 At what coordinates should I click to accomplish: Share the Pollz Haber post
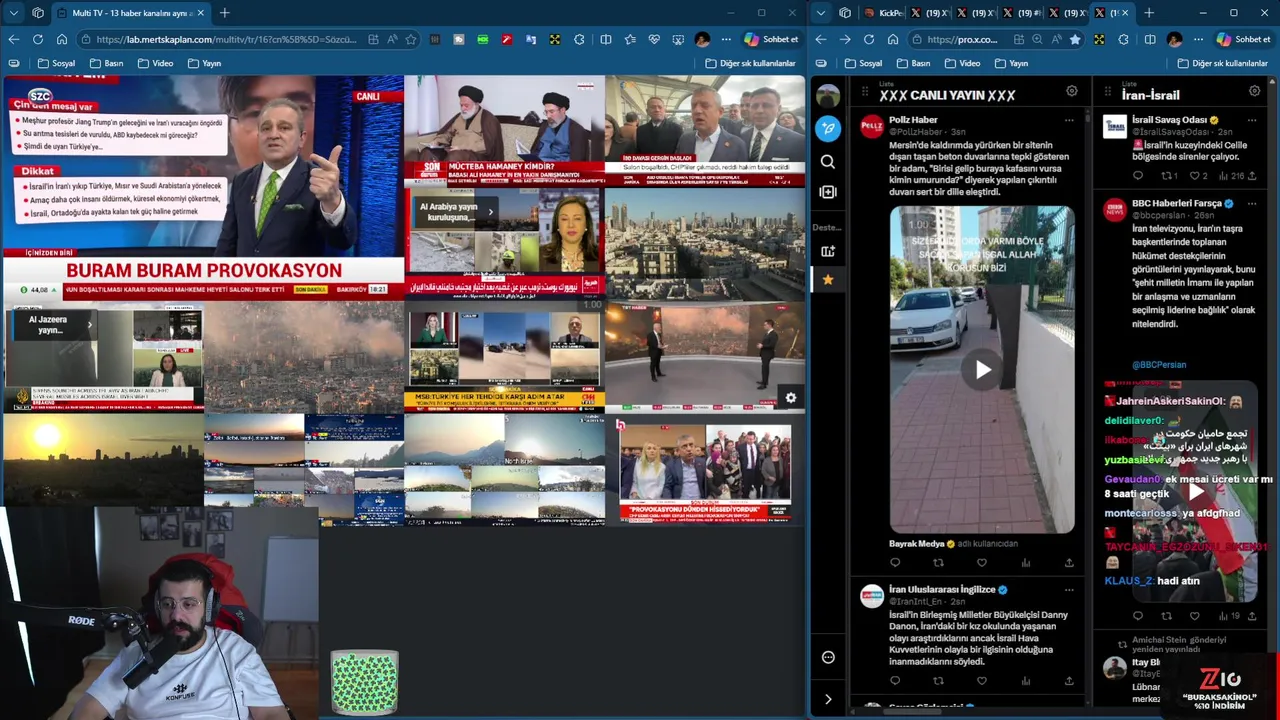pos(1069,563)
